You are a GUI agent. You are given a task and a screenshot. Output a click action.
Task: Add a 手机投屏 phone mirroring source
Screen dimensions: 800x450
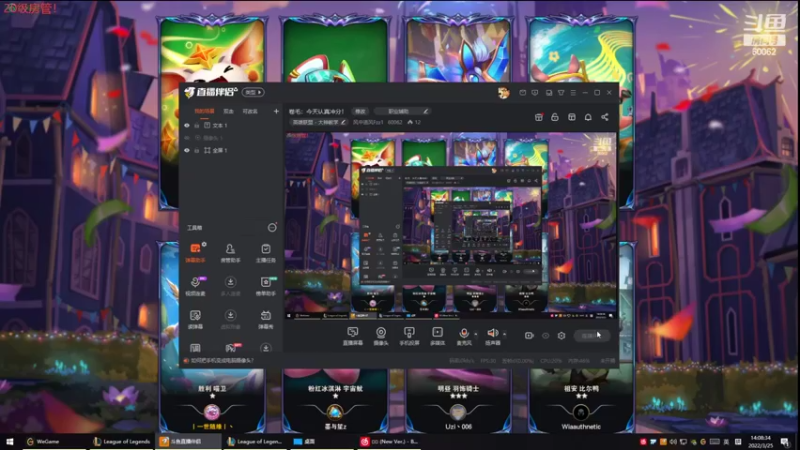(409, 336)
